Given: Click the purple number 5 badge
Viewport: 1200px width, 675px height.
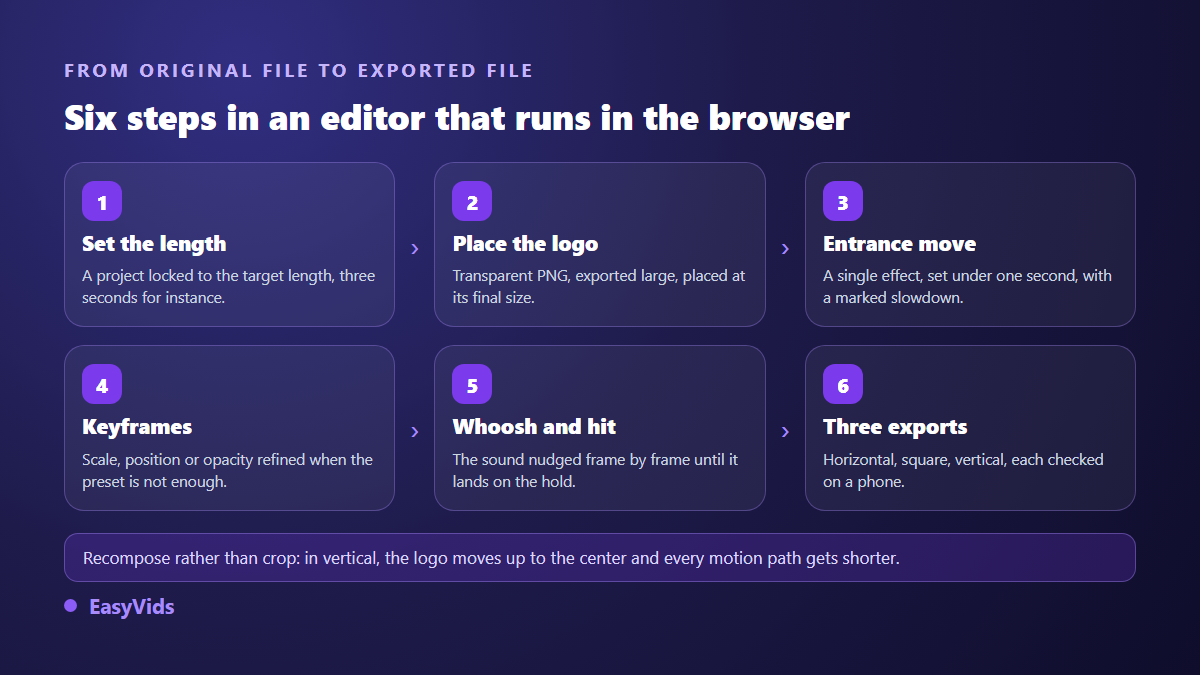Looking at the screenshot, I should 472,384.
